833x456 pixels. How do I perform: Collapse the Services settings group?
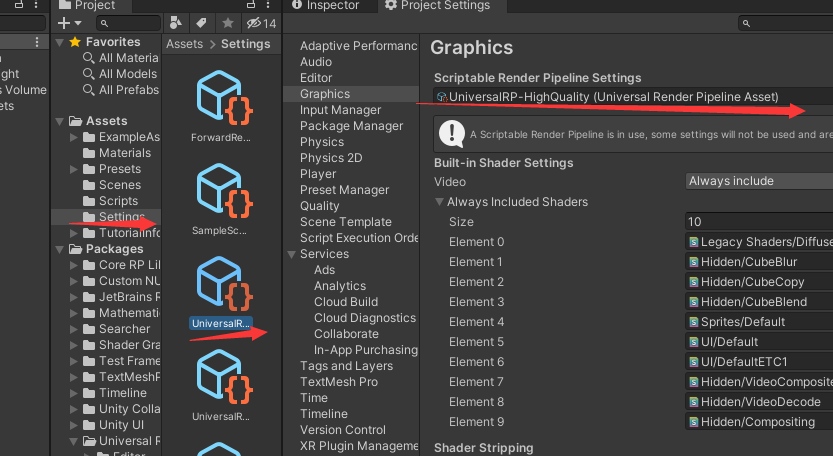coord(291,254)
